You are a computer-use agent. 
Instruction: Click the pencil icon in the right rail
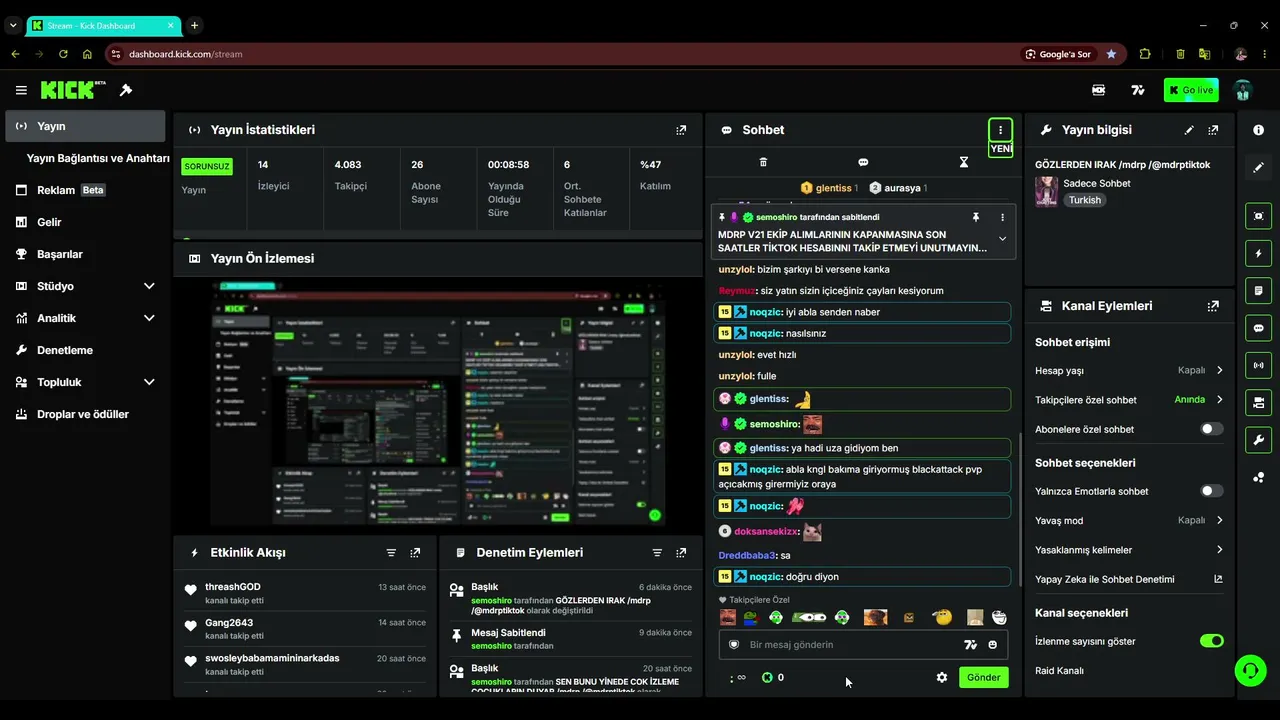(x=1258, y=168)
